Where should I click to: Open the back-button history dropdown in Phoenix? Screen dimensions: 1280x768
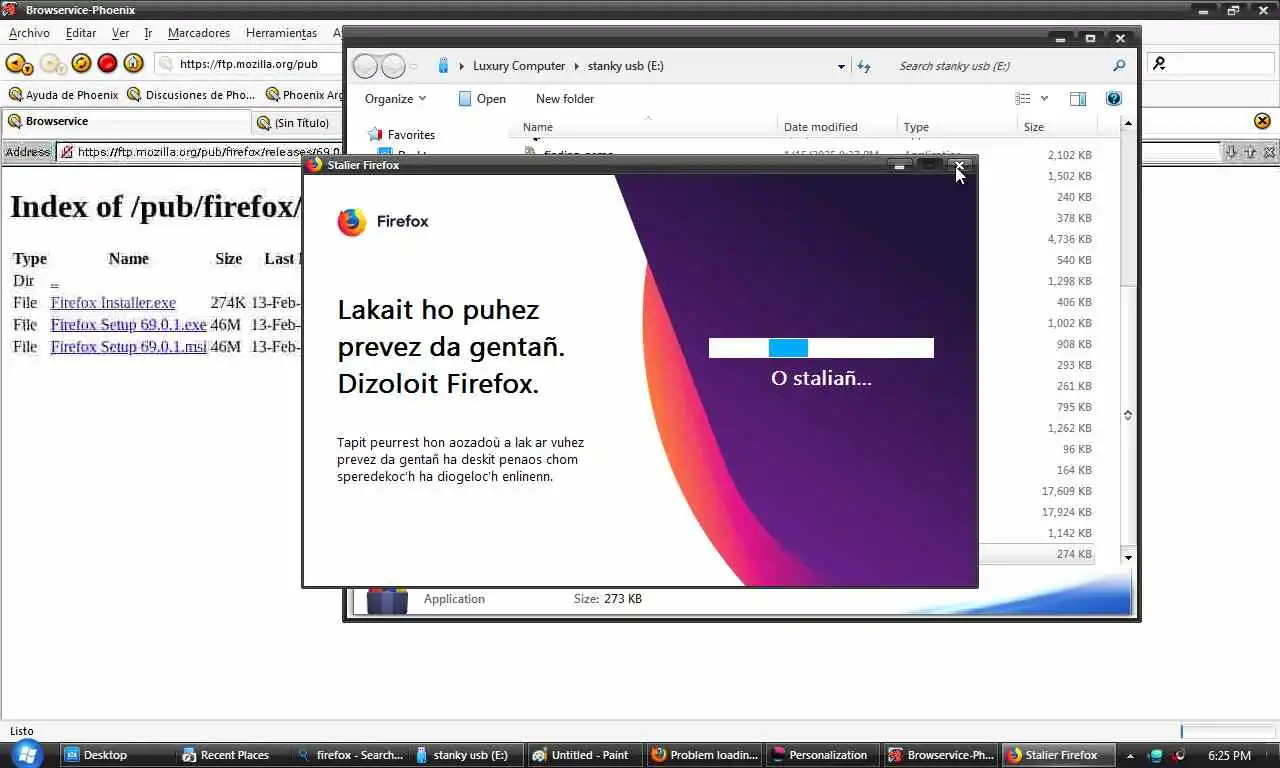[x=29, y=68]
